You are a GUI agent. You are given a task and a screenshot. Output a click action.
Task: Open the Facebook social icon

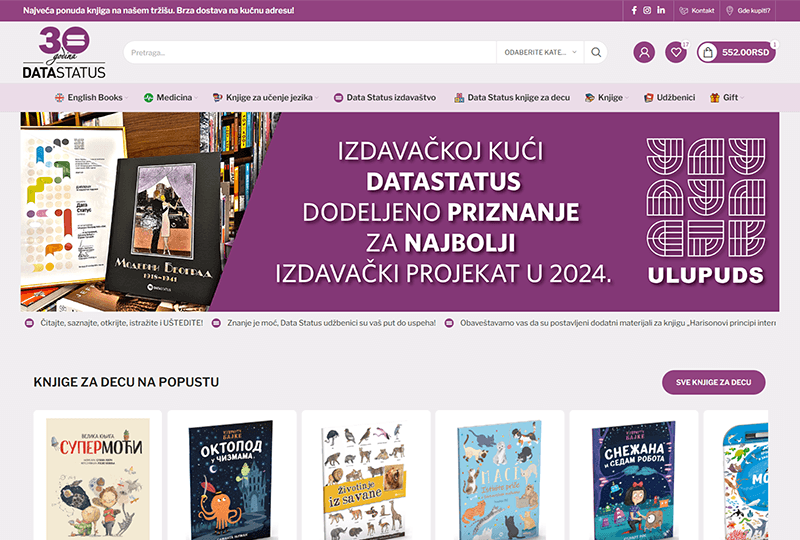[x=634, y=10]
